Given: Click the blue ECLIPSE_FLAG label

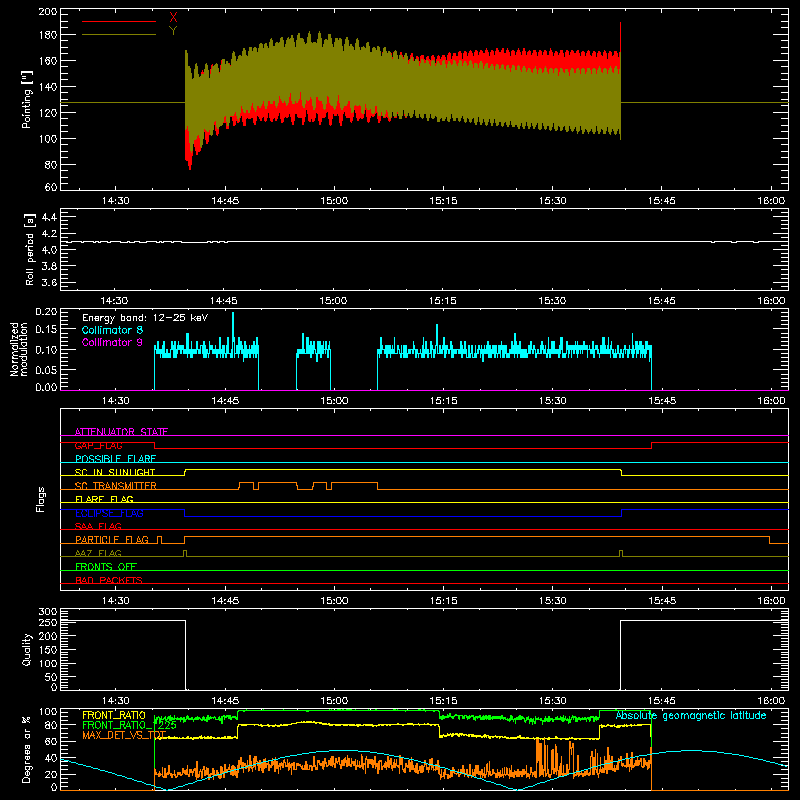Looking at the screenshot, I should [x=109, y=513].
